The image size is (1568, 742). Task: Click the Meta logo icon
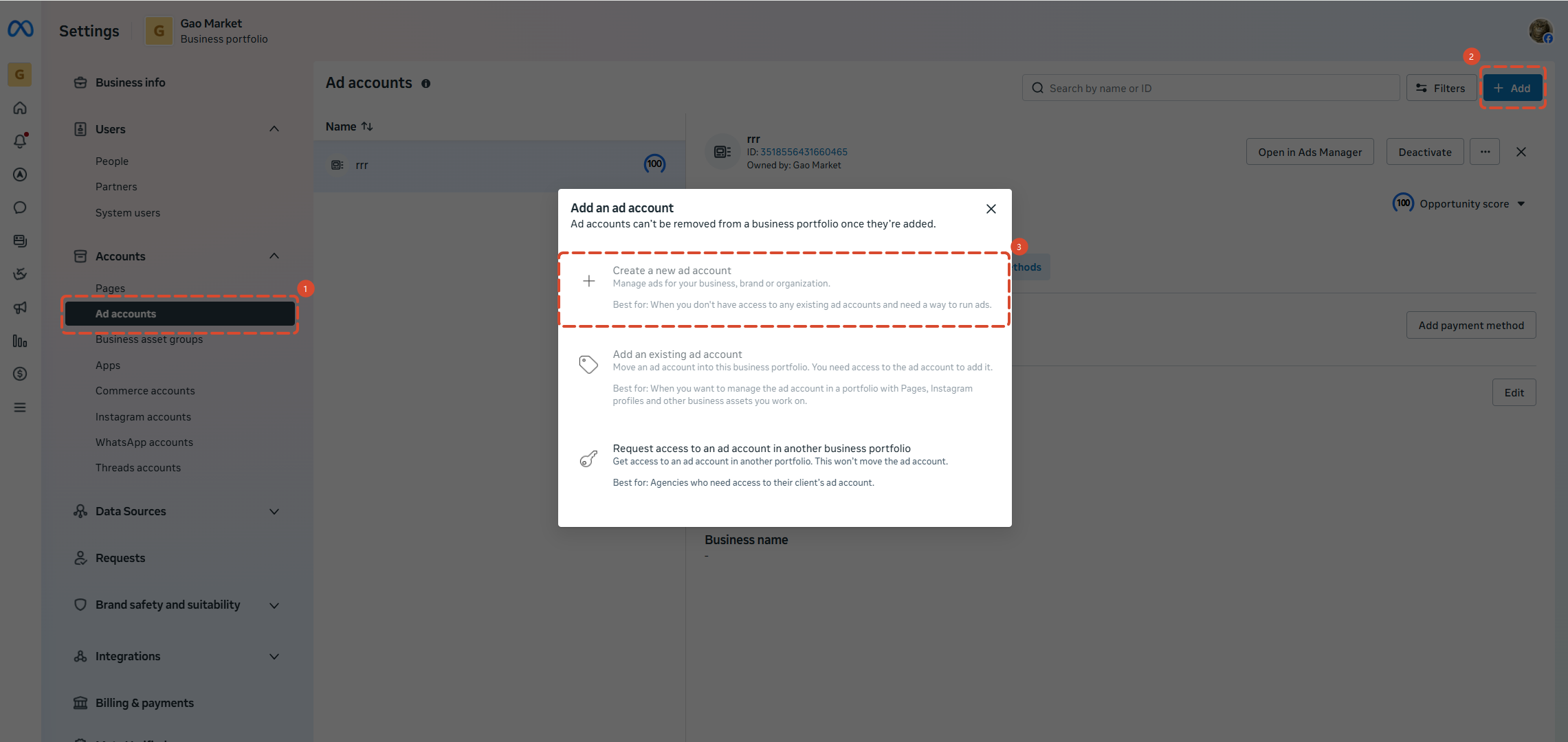(x=20, y=29)
